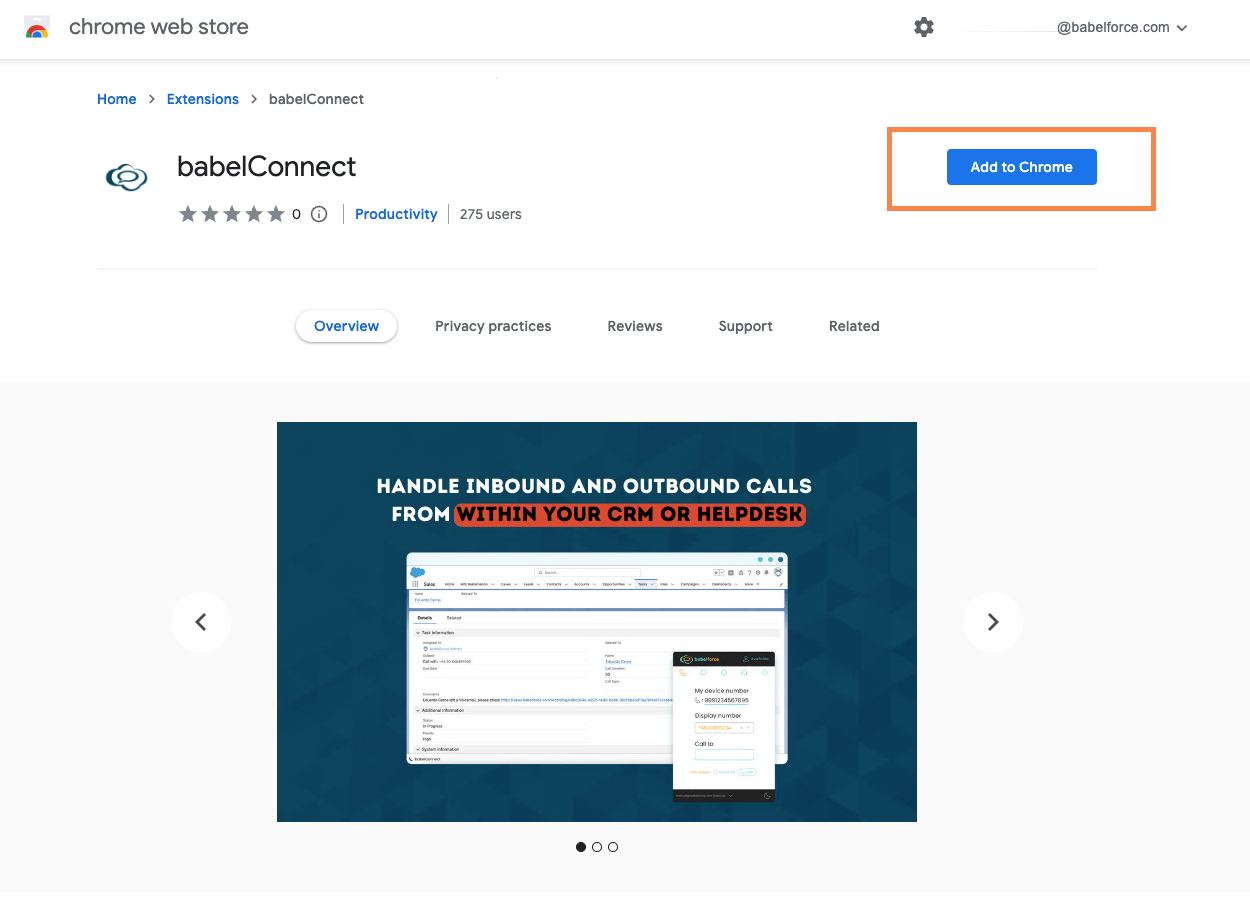Switch to the Overview tab

tap(346, 326)
